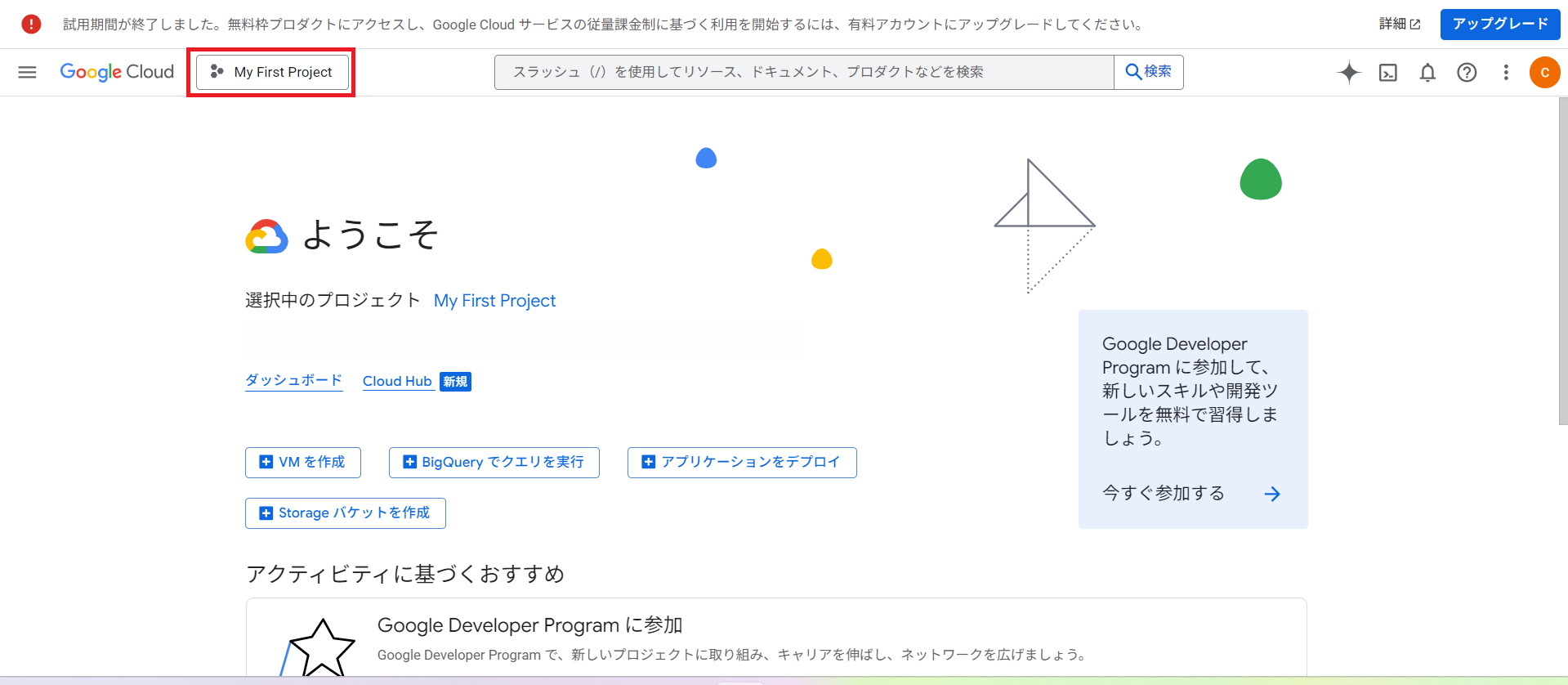Activate Cloud Shell terminal icon
Viewport: 1568px width, 685px height.
[x=1388, y=73]
